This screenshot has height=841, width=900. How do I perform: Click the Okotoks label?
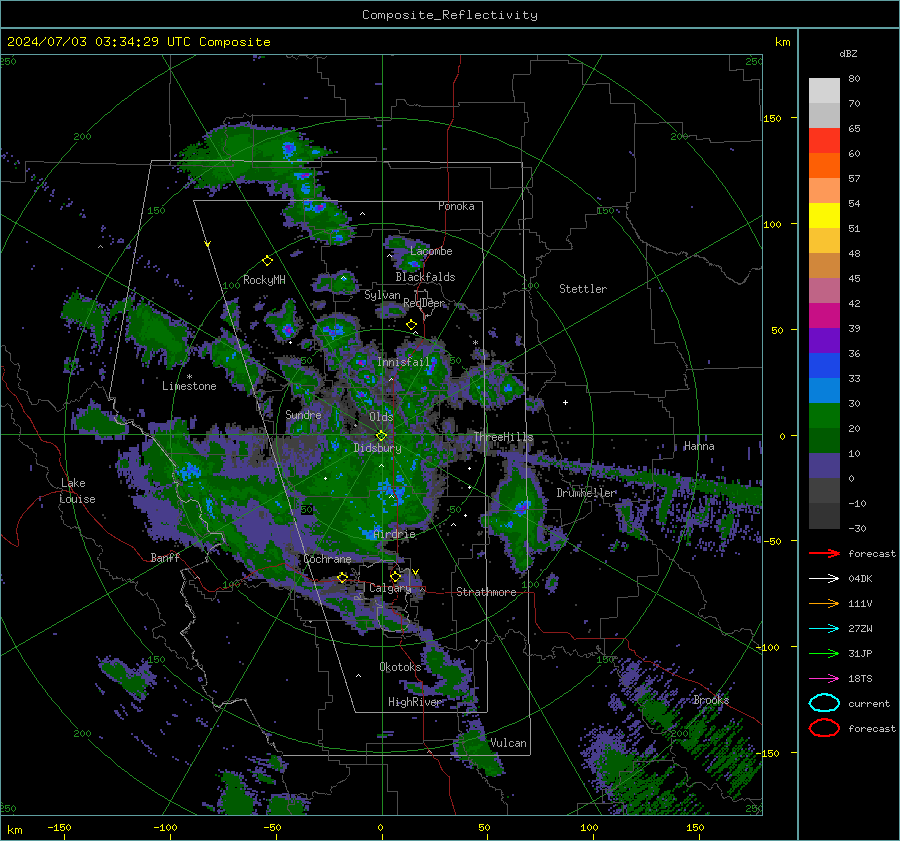[x=400, y=667]
